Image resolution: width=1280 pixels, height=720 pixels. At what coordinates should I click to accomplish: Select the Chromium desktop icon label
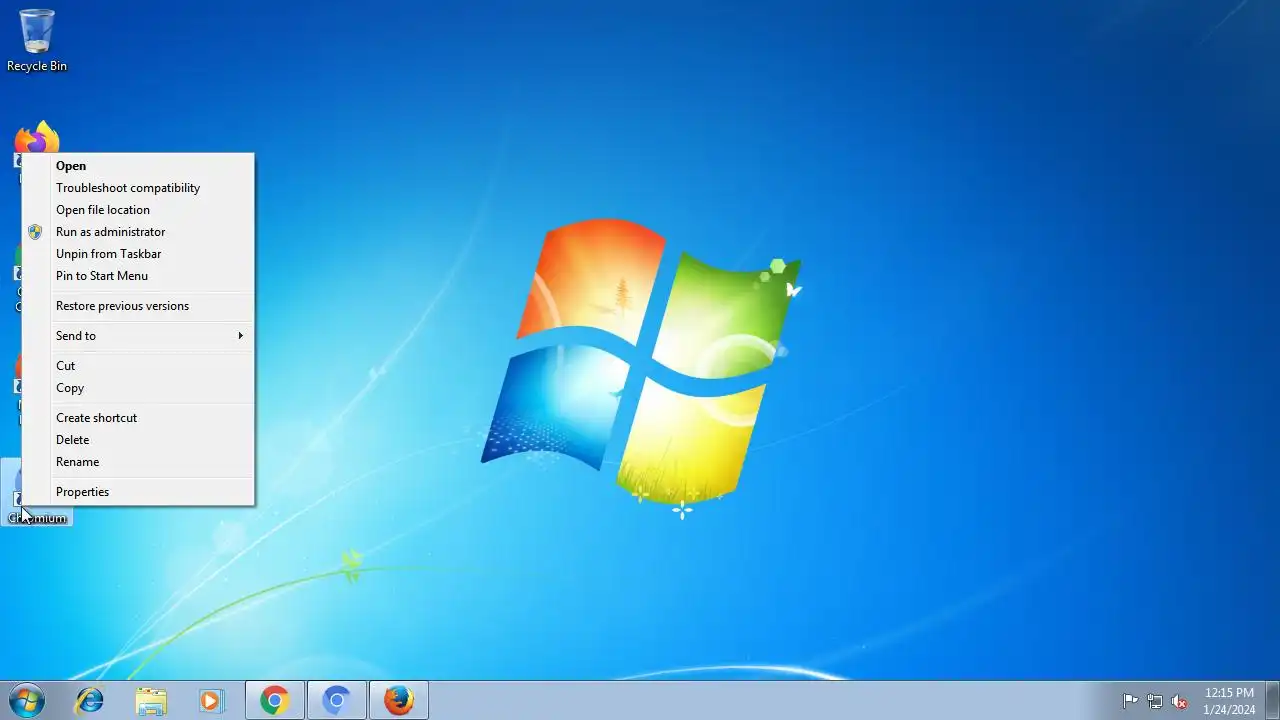(x=37, y=518)
